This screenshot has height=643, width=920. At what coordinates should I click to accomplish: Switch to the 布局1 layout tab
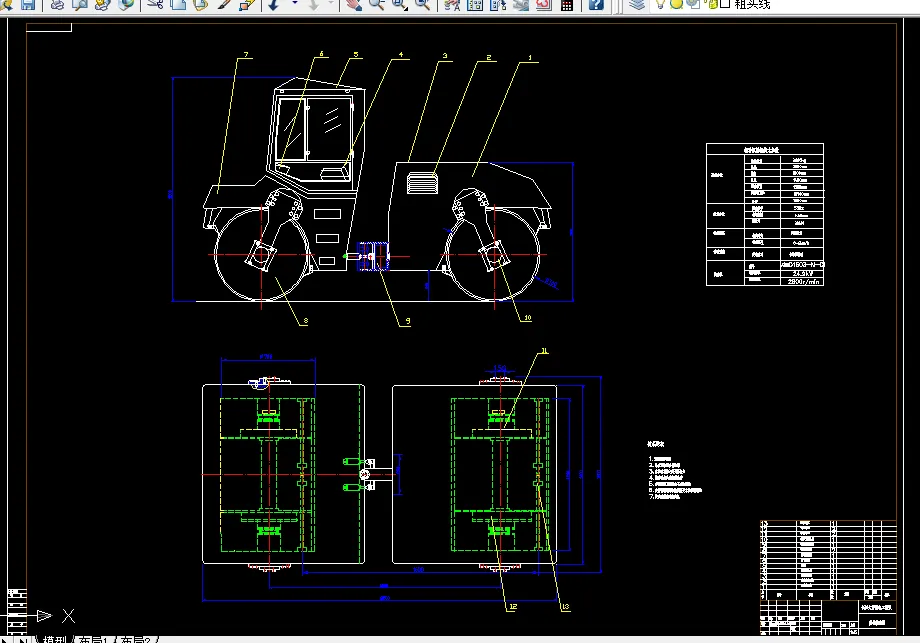pyautogui.click(x=93, y=639)
